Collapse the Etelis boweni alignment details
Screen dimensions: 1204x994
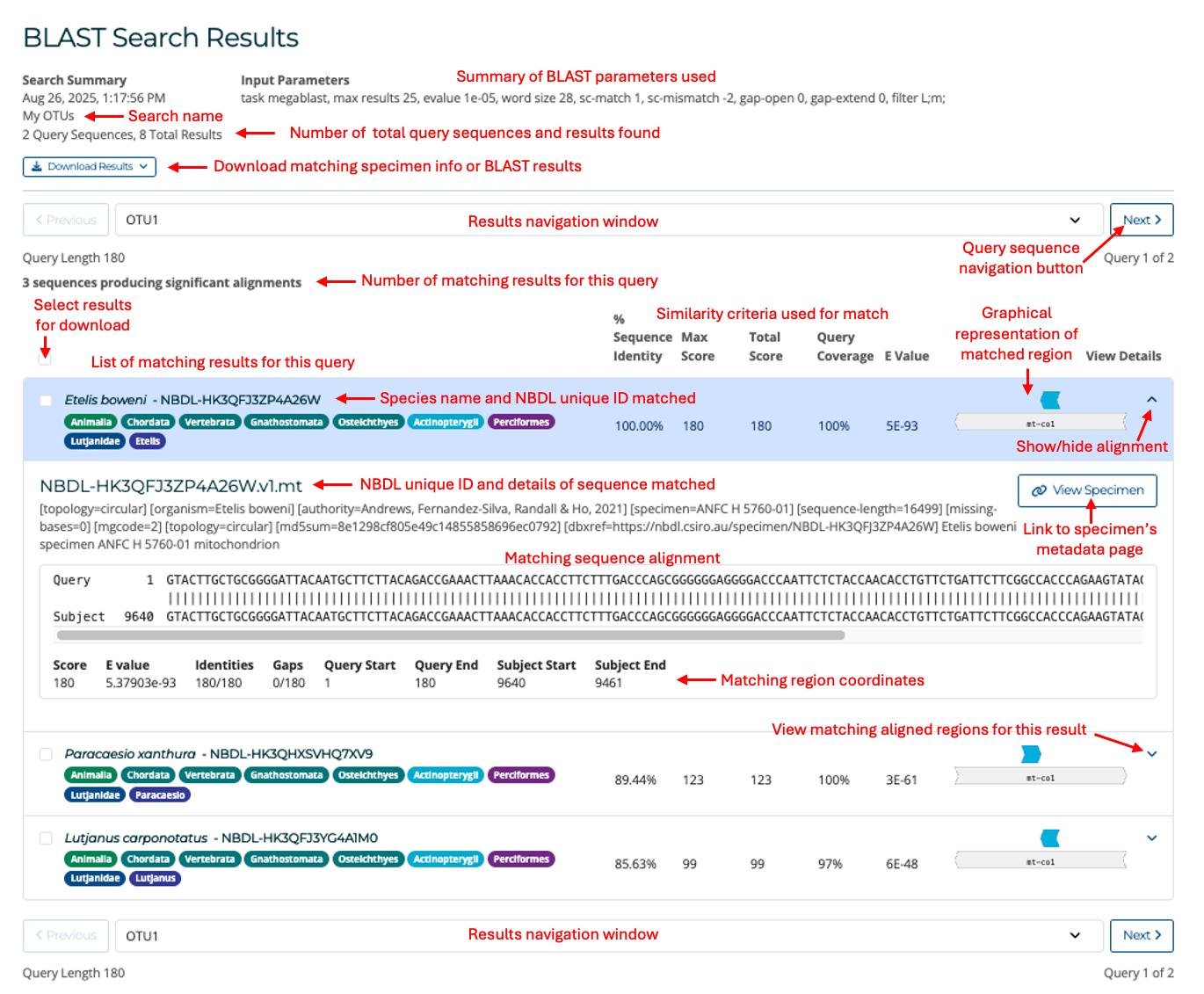click(1151, 400)
